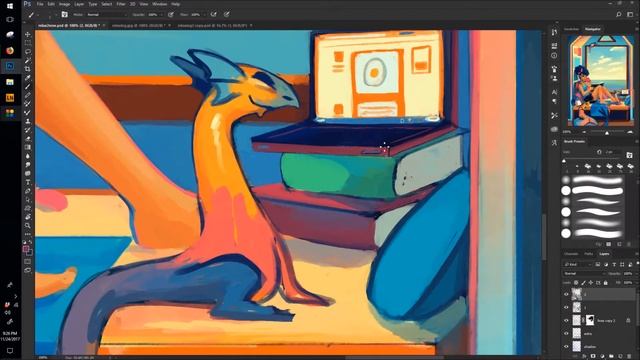Lock image pixels with brush lock icon

click(583, 282)
